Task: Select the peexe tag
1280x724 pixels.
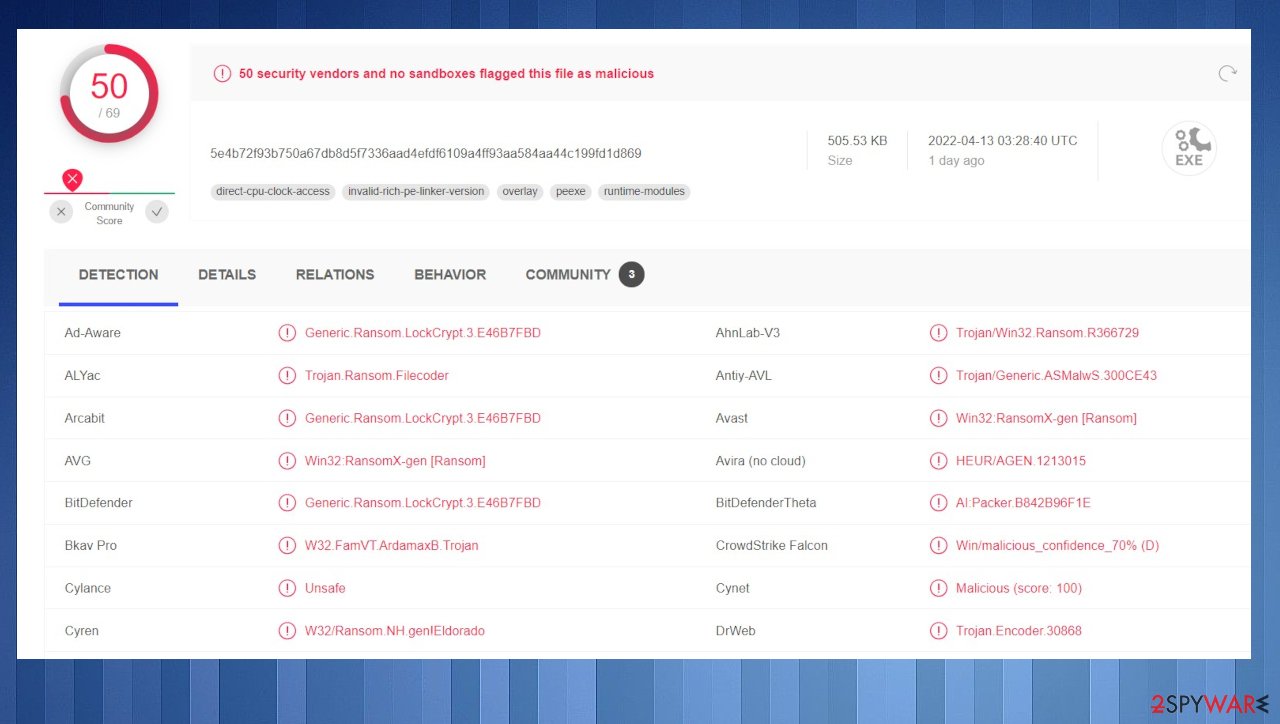Action: point(571,191)
